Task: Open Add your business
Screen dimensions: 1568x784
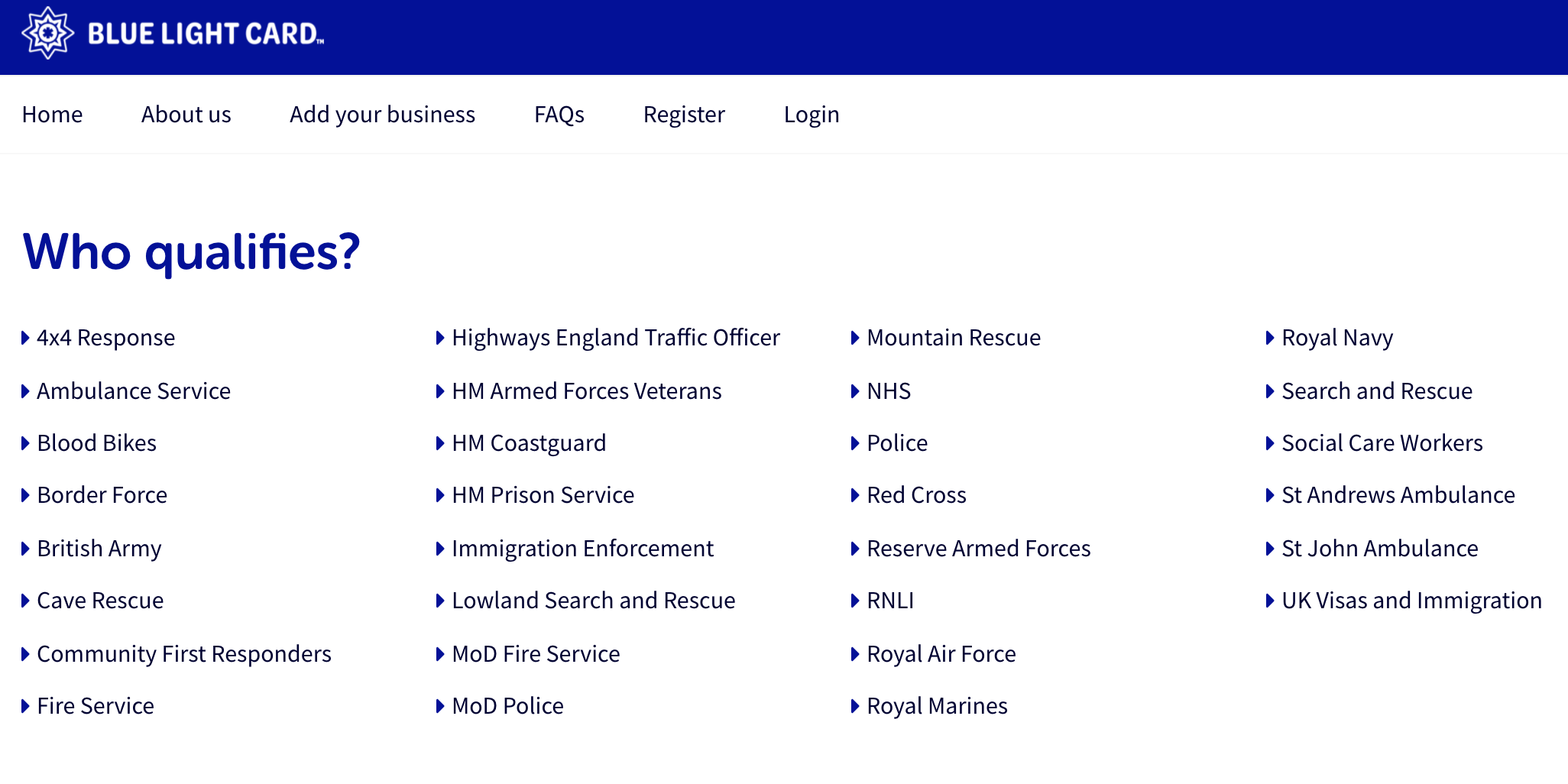Action: coord(382,115)
